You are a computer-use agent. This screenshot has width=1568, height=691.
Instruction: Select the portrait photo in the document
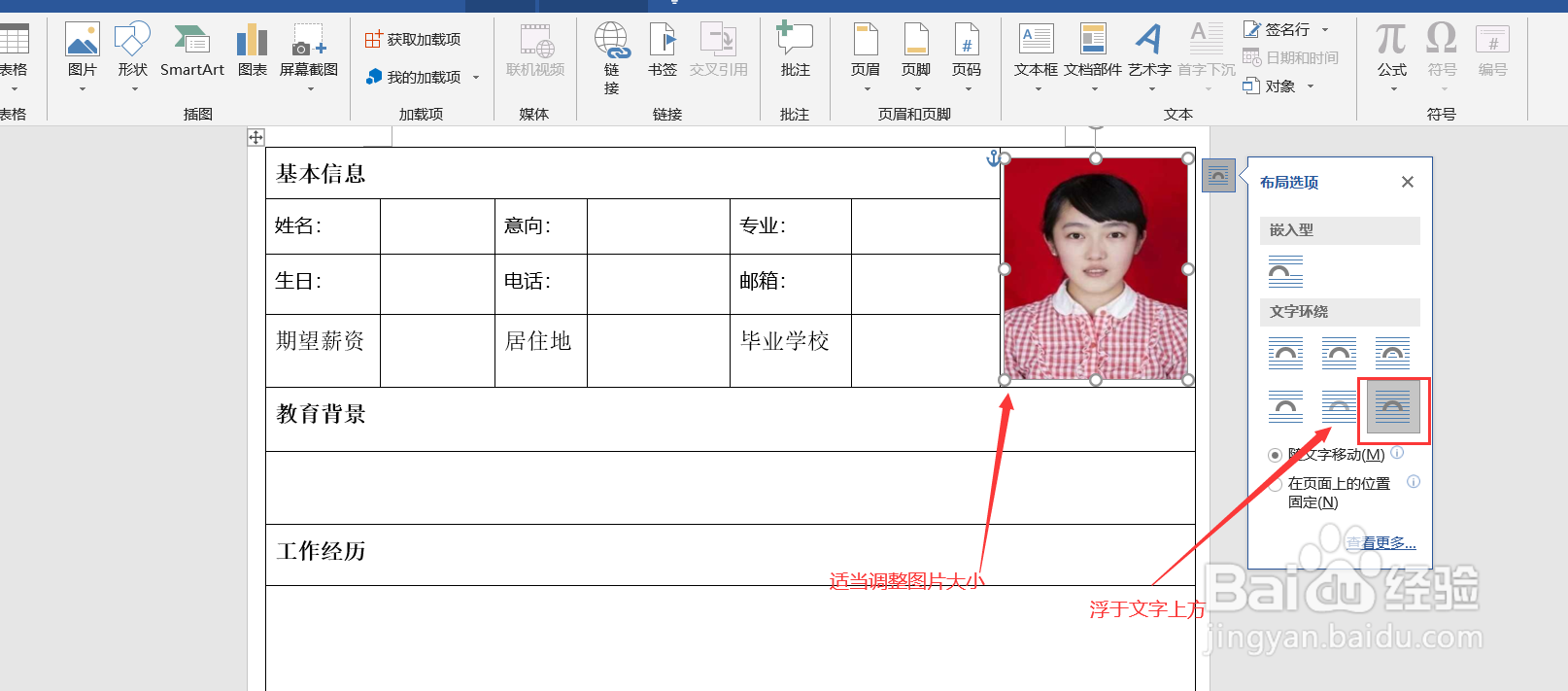point(1096,269)
